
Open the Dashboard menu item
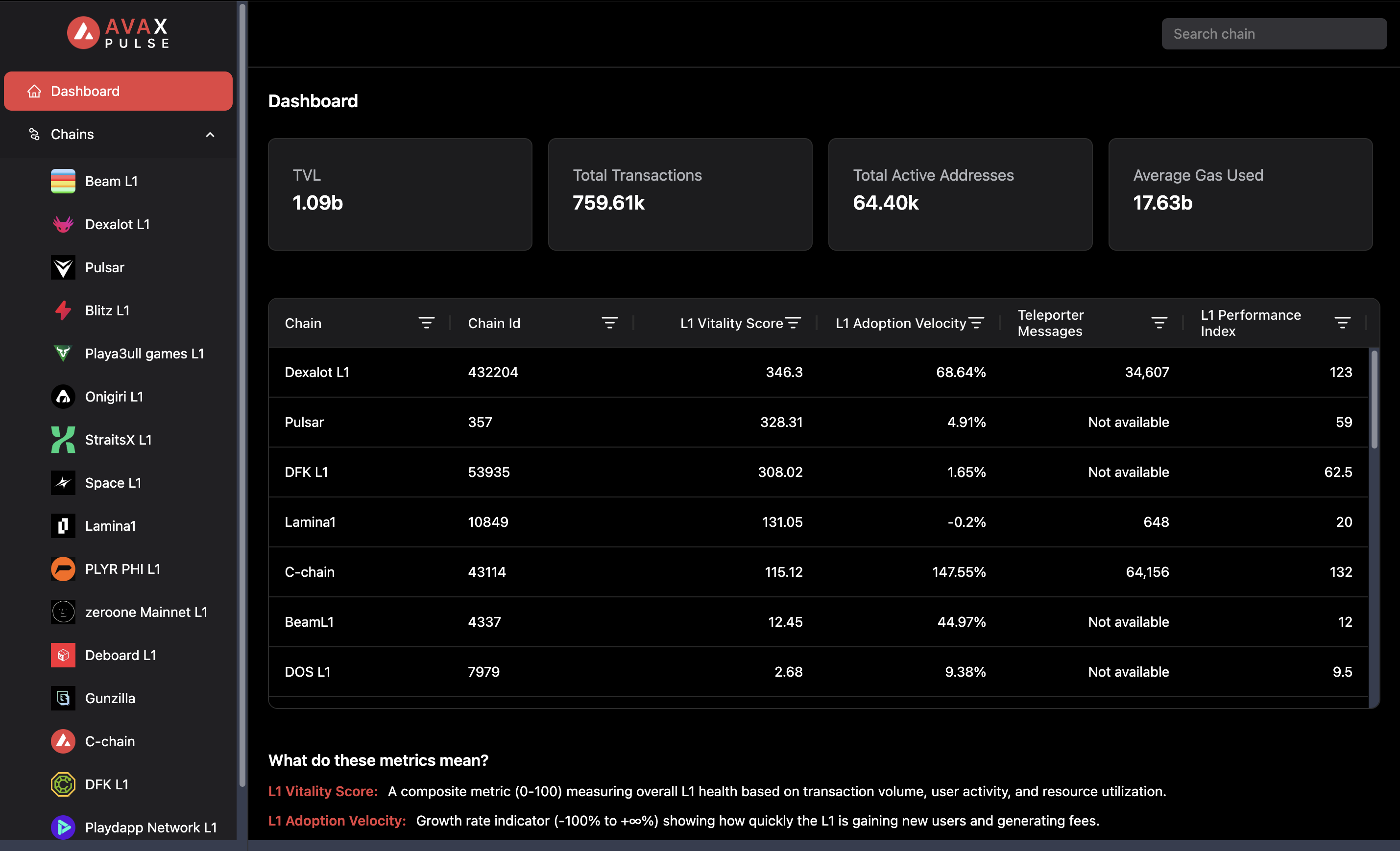tap(118, 91)
